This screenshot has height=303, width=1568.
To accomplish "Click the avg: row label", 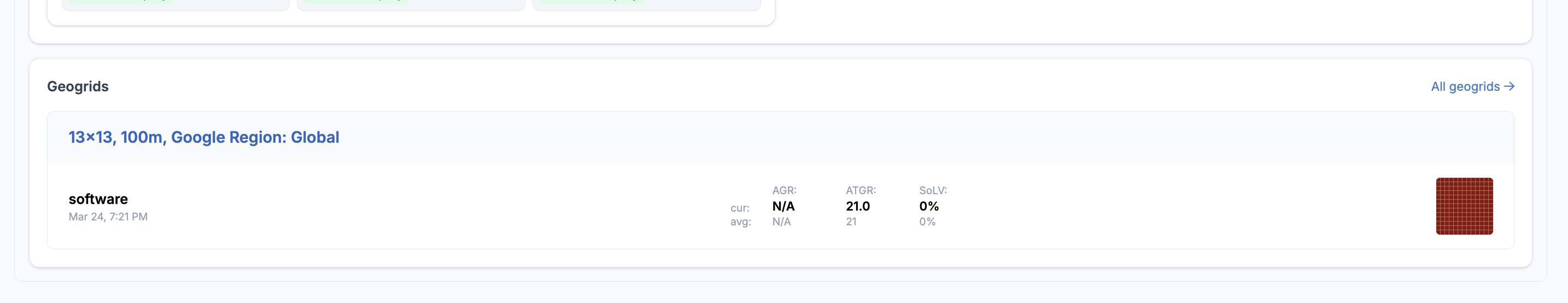I will point(740,222).
